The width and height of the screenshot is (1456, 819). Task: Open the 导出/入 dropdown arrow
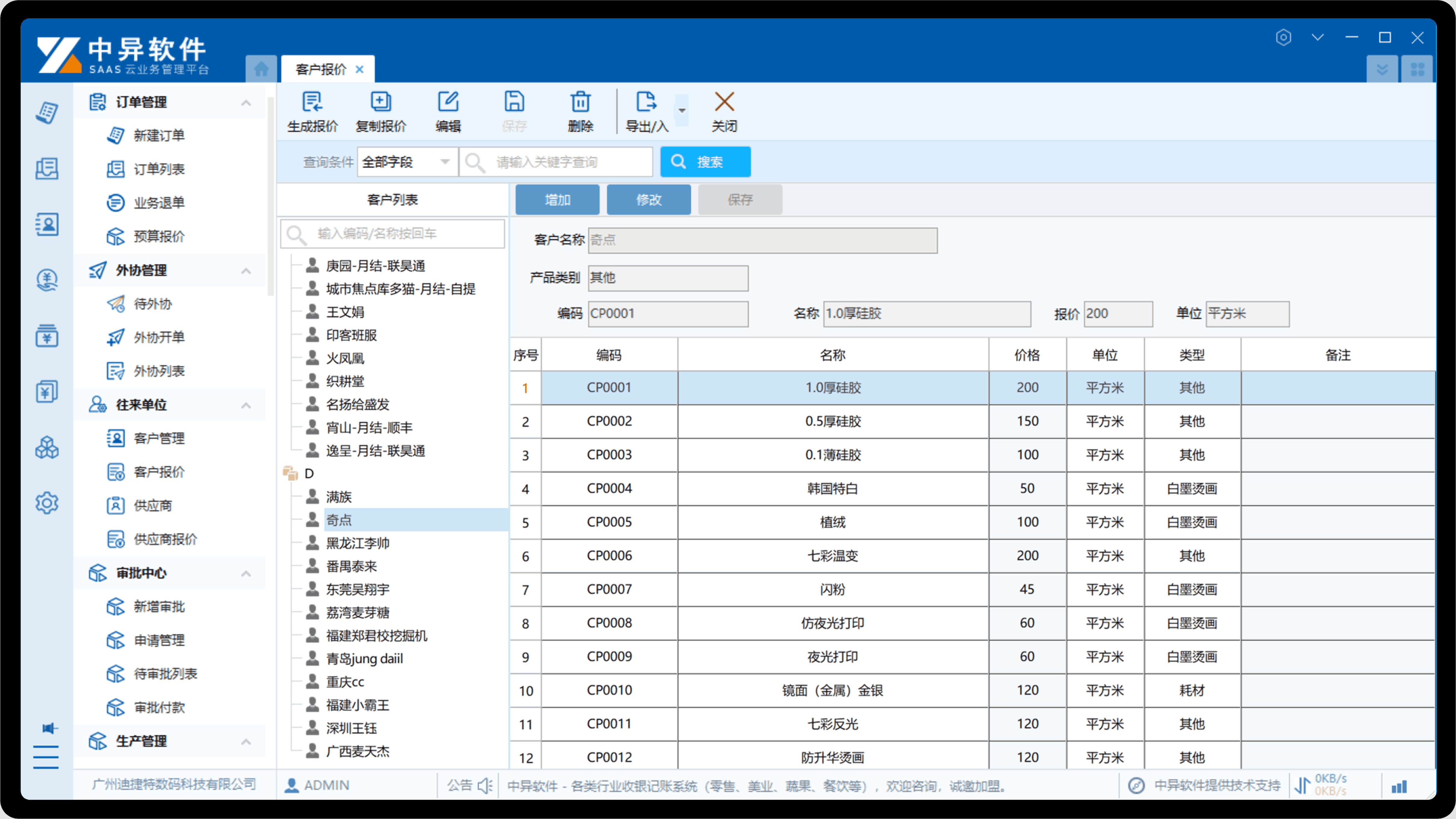[682, 110]
